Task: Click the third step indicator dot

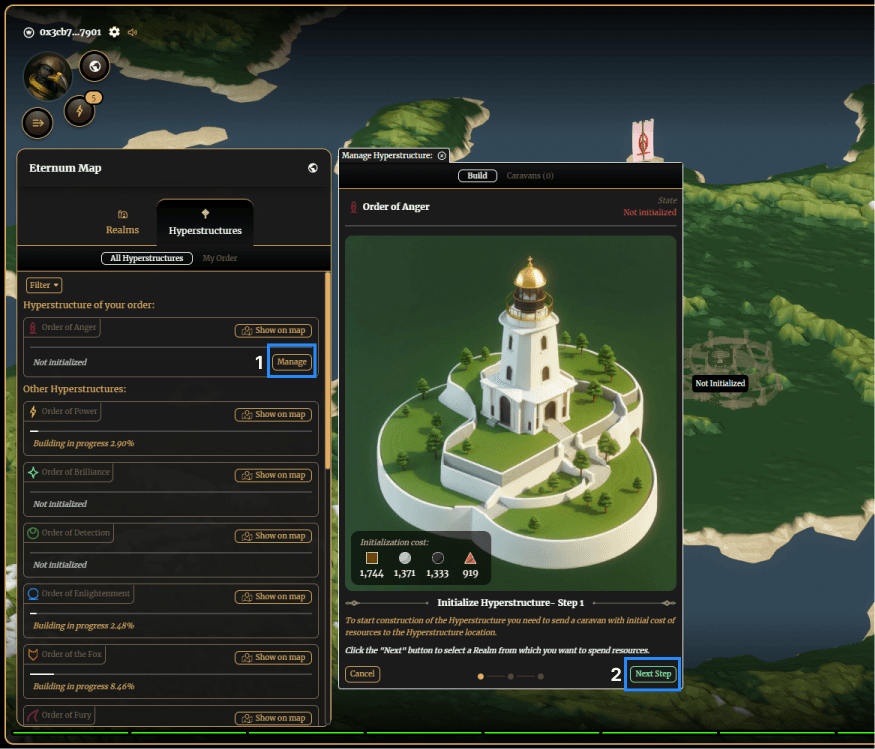Action: coord(541,676)
